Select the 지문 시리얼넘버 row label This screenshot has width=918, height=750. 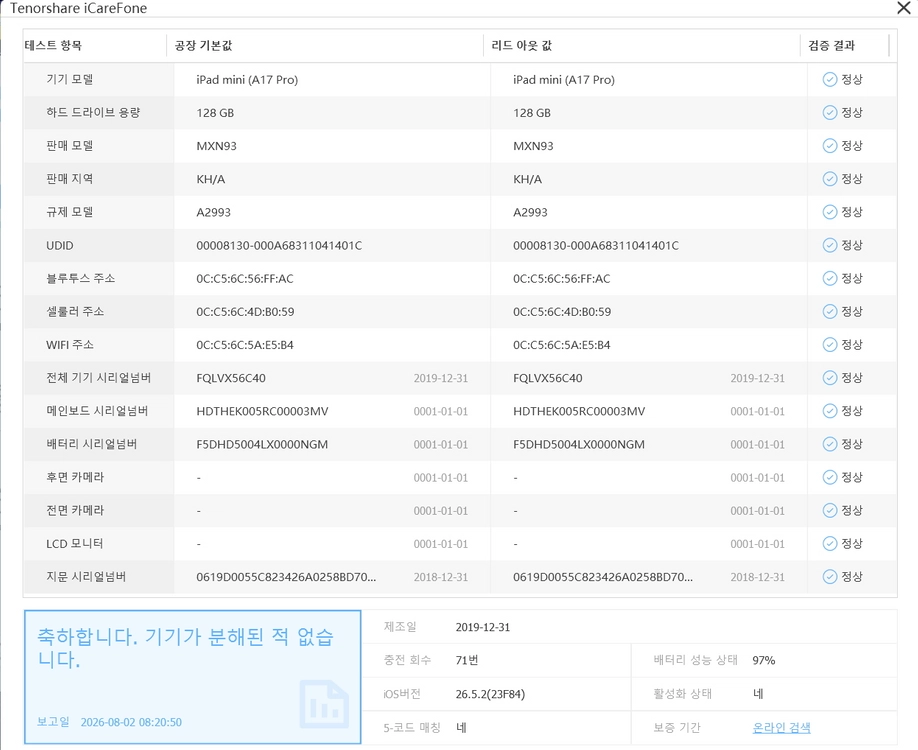86,577
